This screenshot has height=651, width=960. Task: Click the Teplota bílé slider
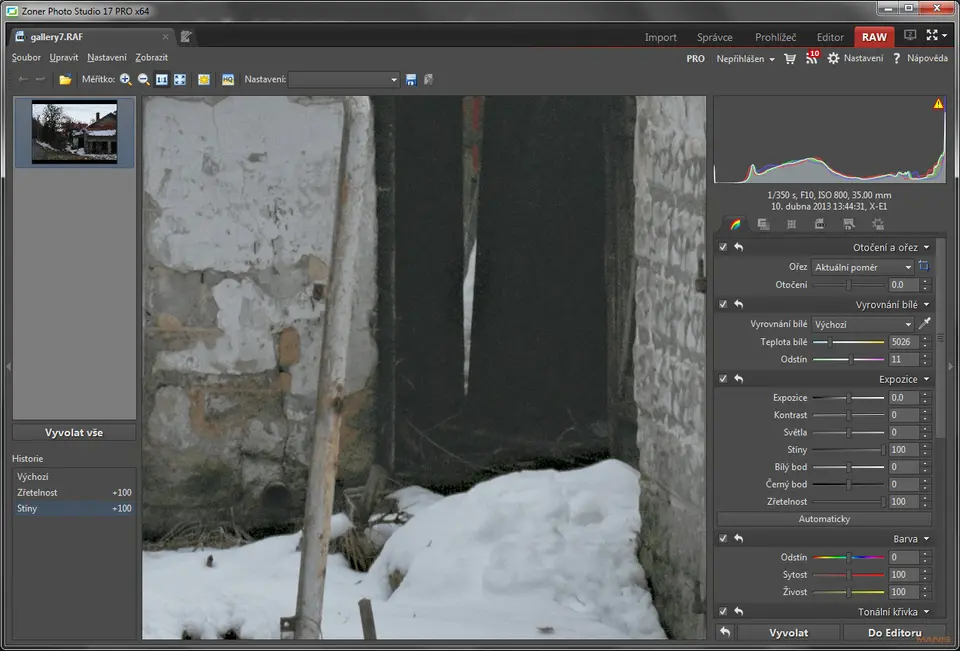[x=848, y=342]
